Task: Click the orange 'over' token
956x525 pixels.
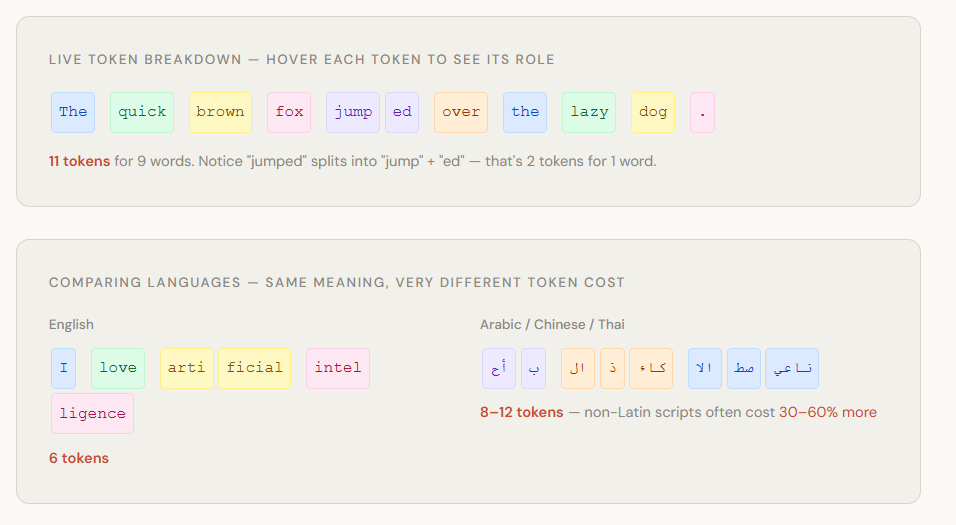Action: [x=461, y=112]
